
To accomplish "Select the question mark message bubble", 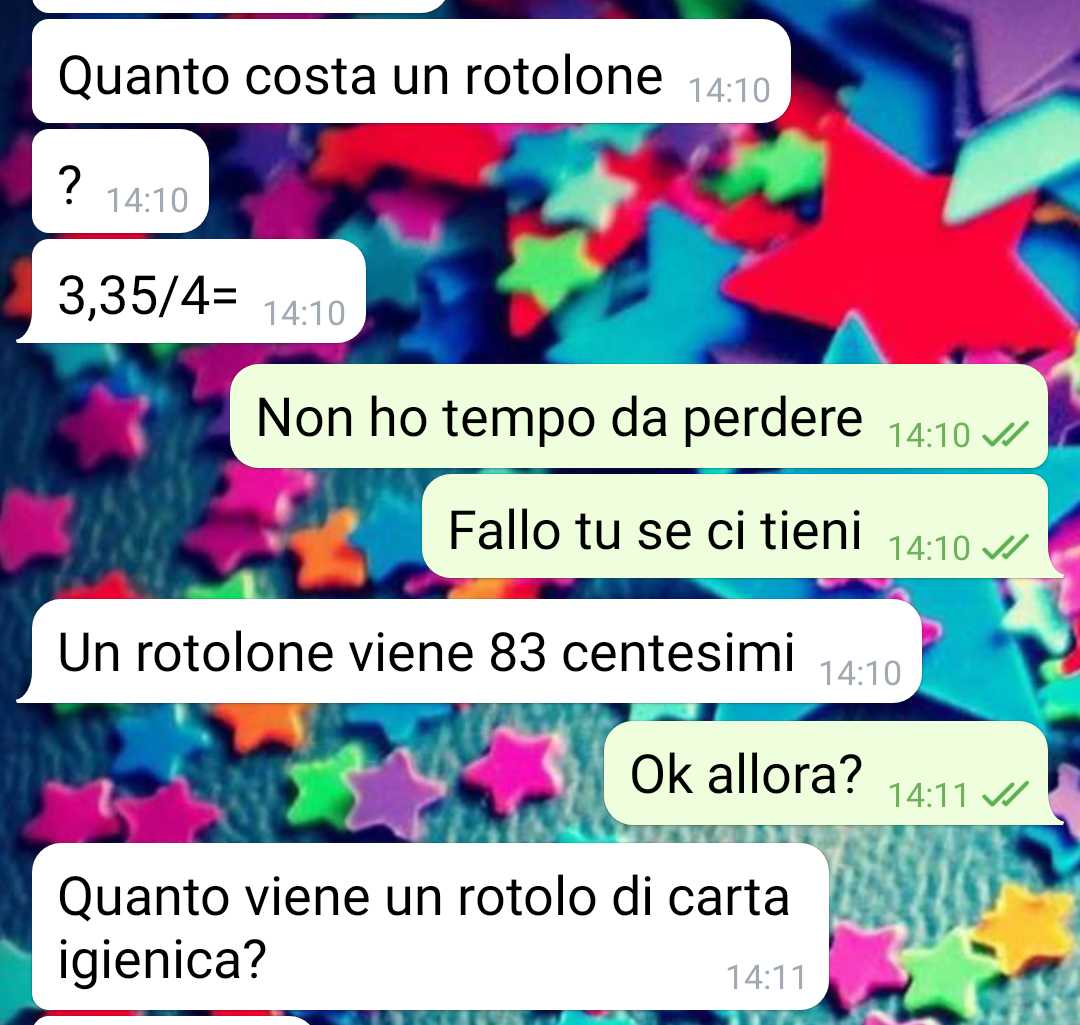I will [120, 180].
